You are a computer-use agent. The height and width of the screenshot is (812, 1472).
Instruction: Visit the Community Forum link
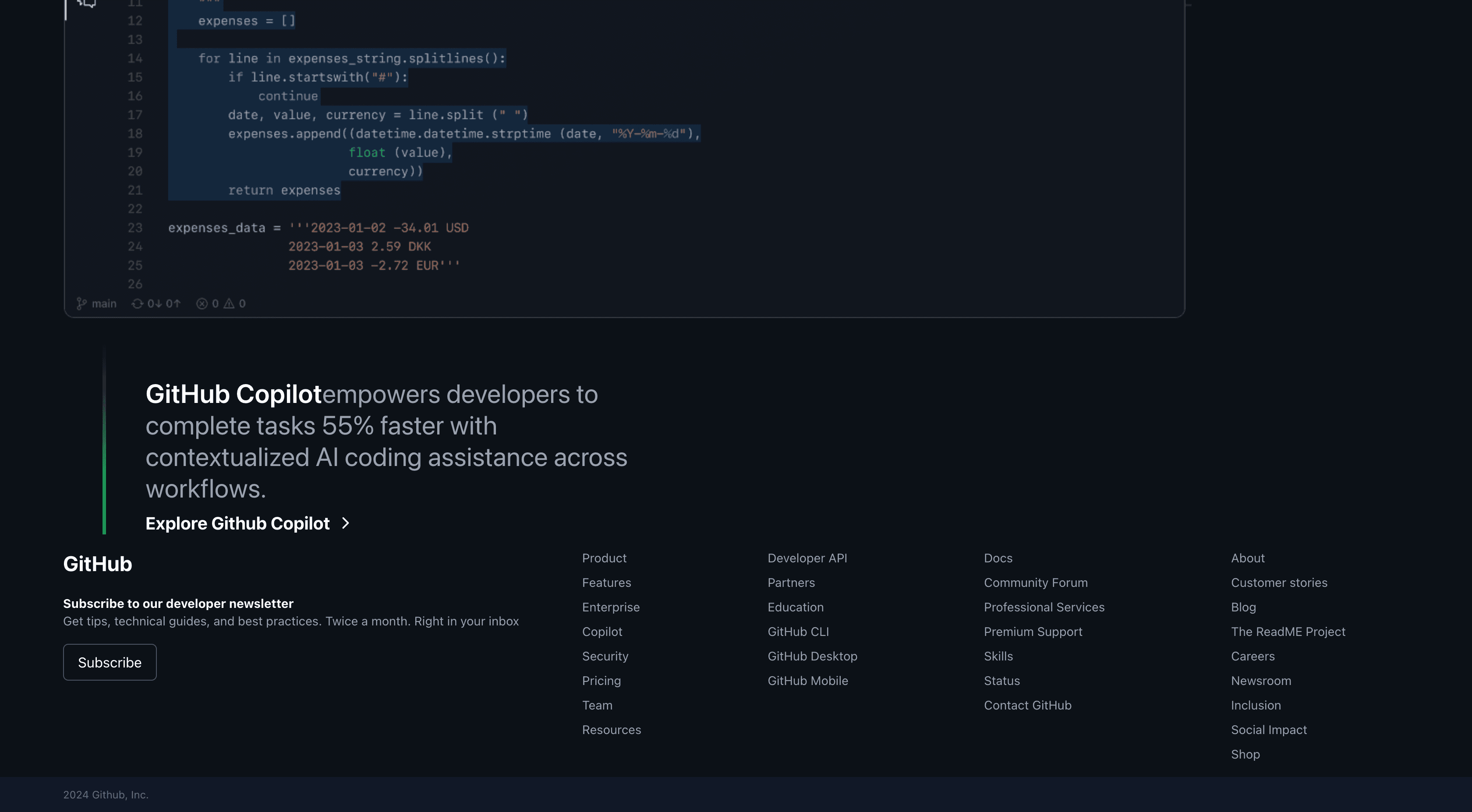coord(1035,583)
